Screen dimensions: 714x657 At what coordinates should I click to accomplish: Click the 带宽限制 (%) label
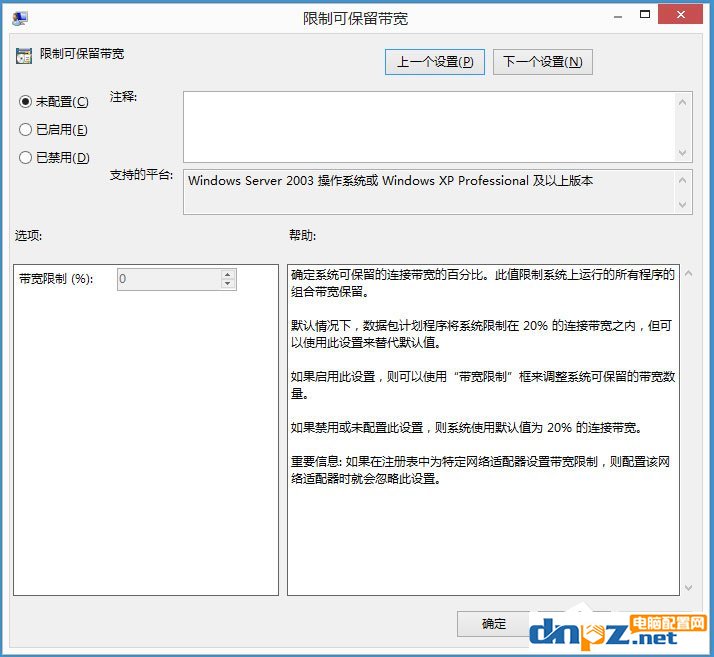pyautogui.click(x=56, y=278)
